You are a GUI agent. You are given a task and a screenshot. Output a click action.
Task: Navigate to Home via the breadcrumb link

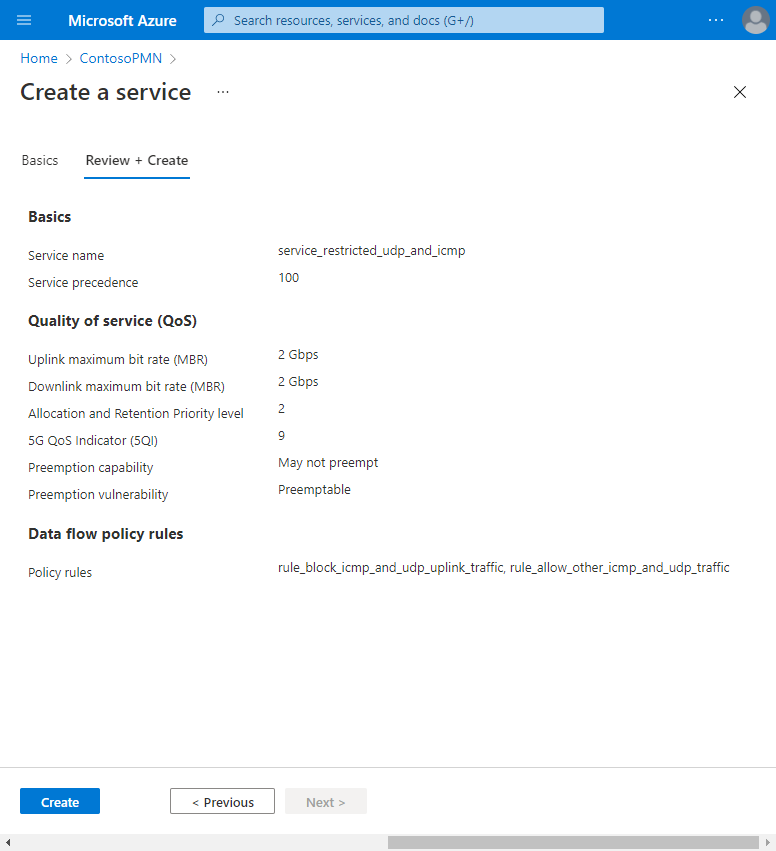point(39,58)
